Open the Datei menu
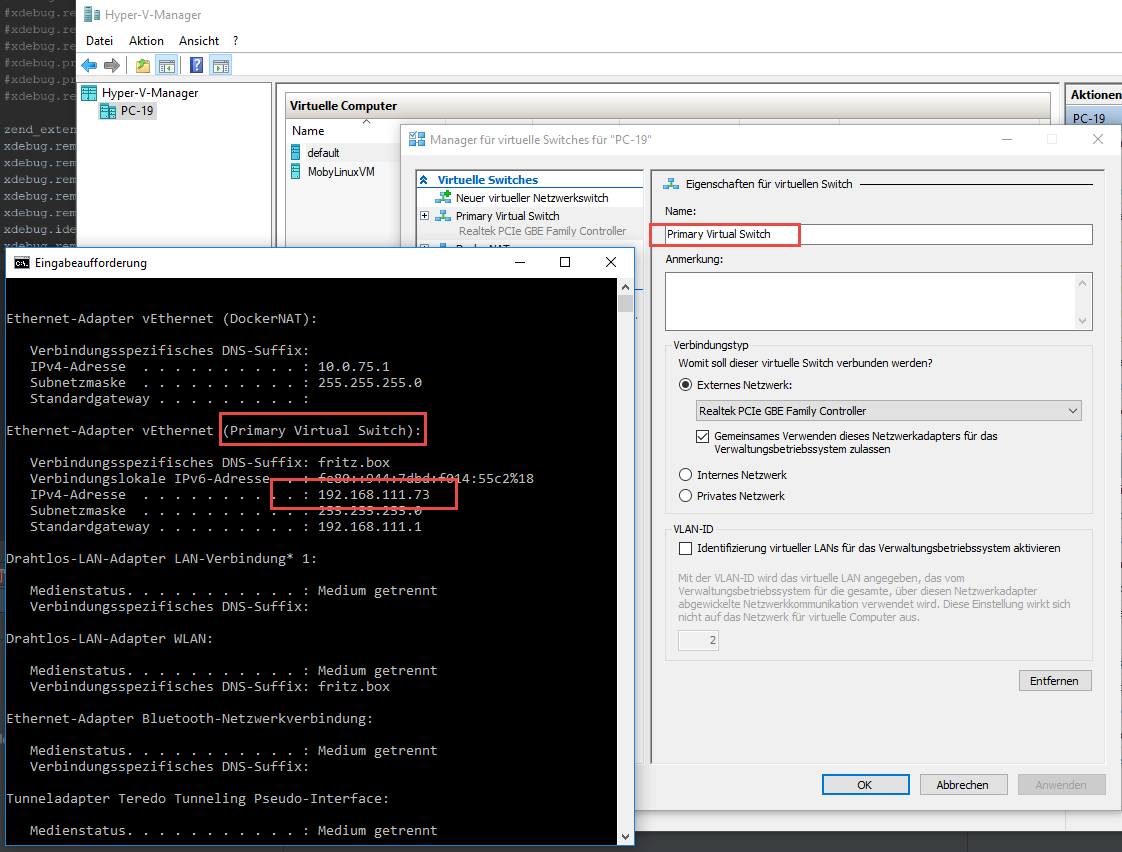The height and width of the screenshot is (852, 1122). 99,41
